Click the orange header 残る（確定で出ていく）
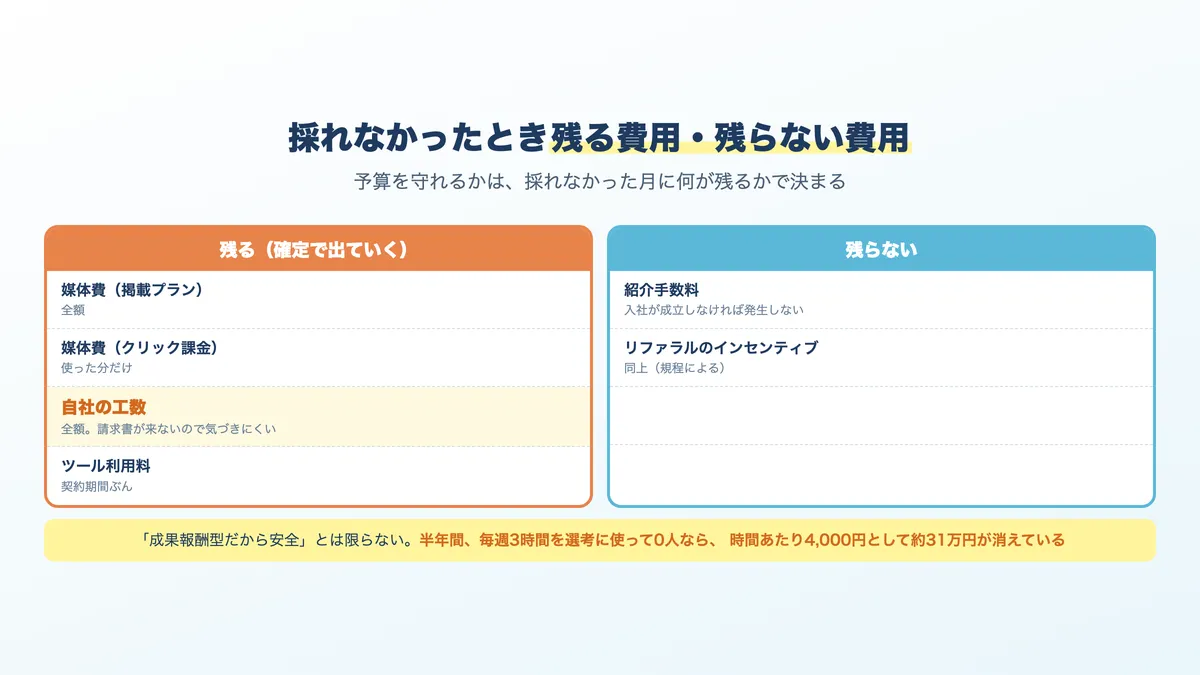The width and height of the screenshot is (1200, 675). [x=319, y=249]
